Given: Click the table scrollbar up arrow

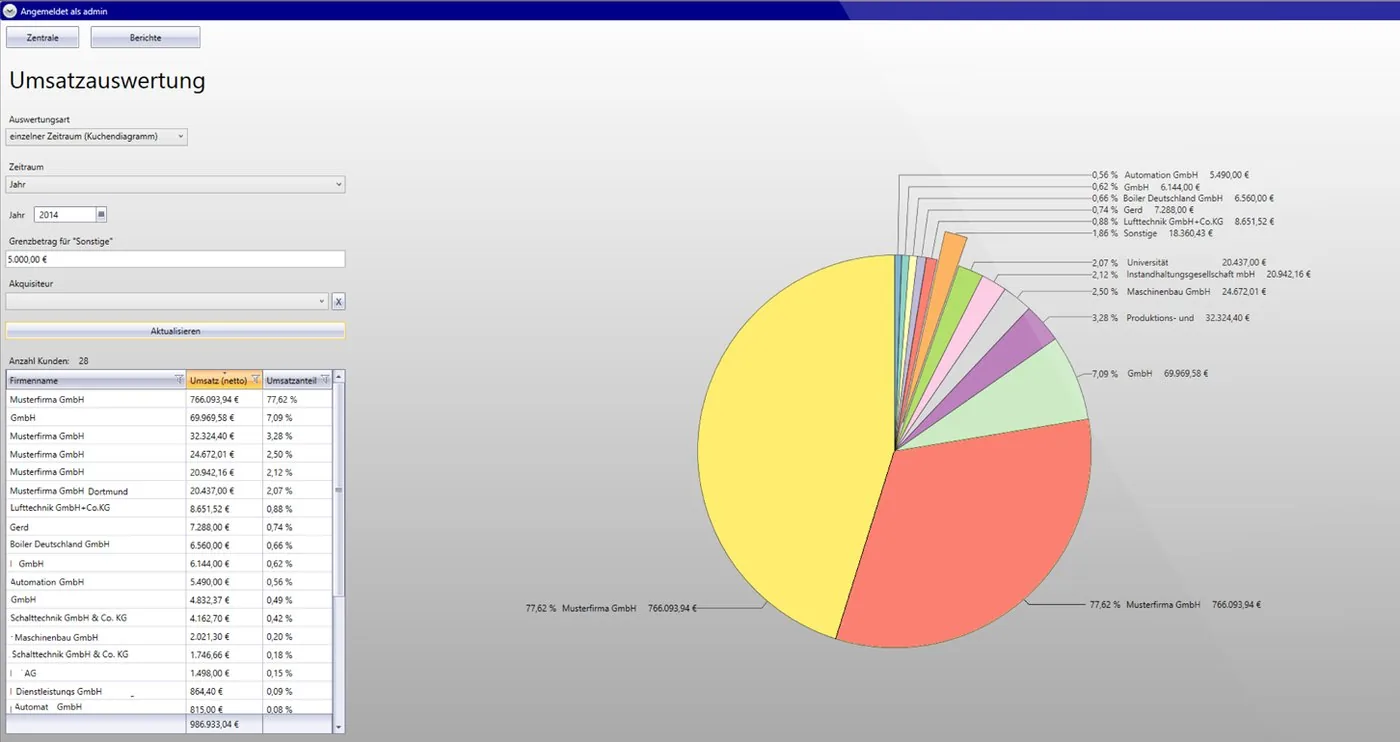Looking at the screenshot, I should point(338,378).
